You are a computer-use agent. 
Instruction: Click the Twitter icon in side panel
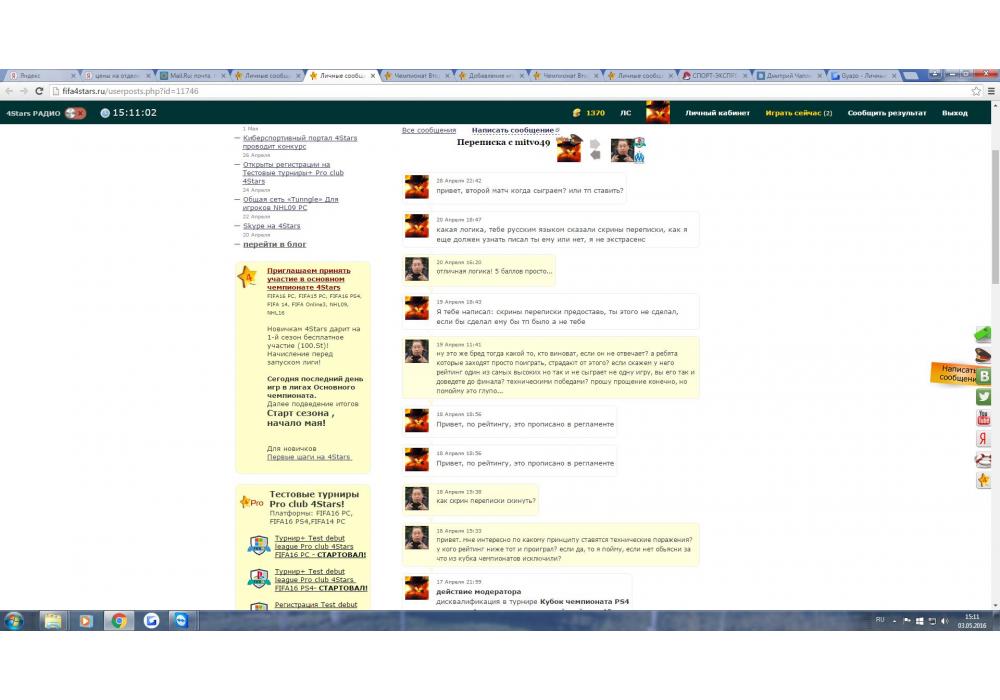point(984,397)
